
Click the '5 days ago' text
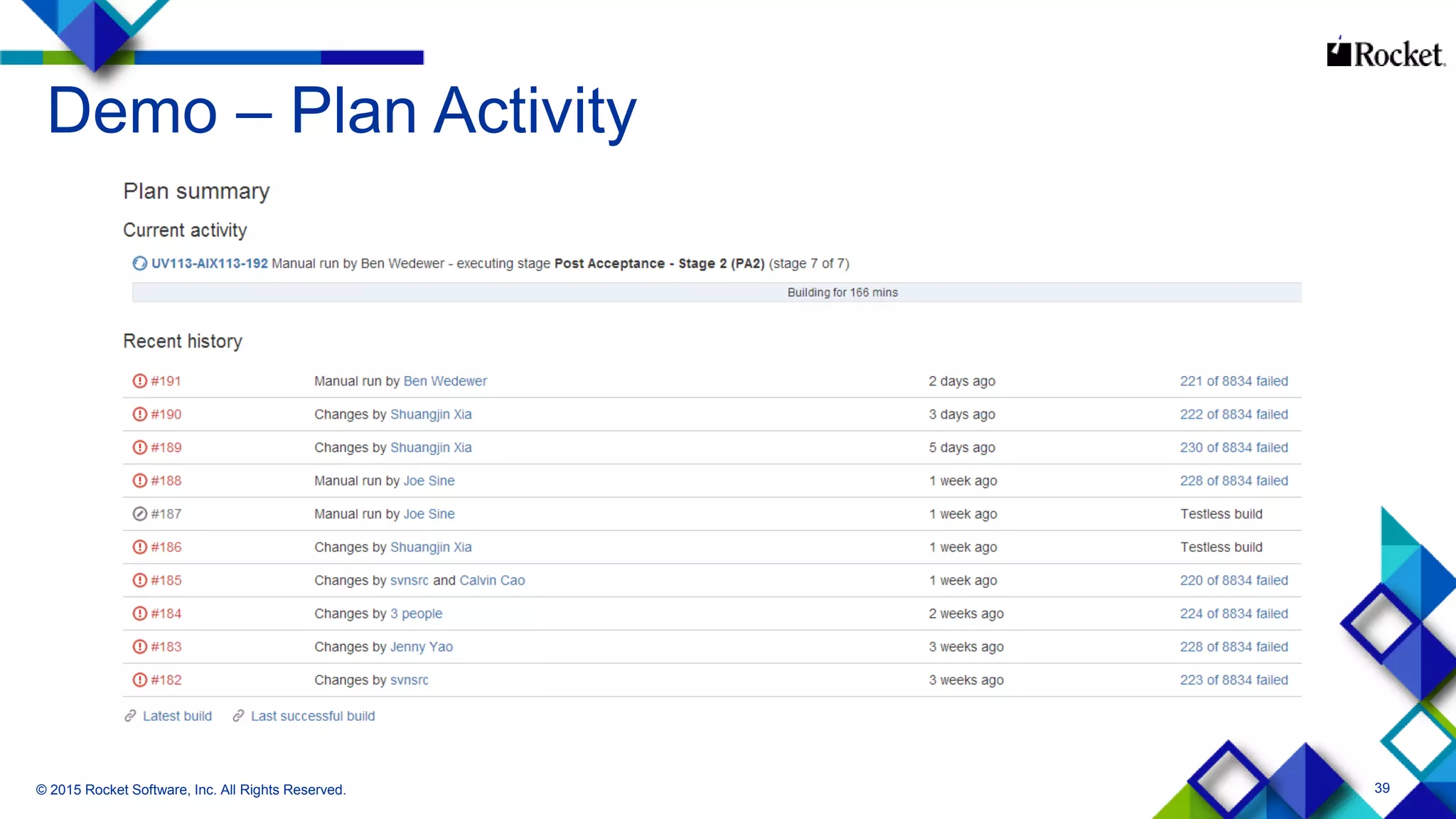[962, 448]
